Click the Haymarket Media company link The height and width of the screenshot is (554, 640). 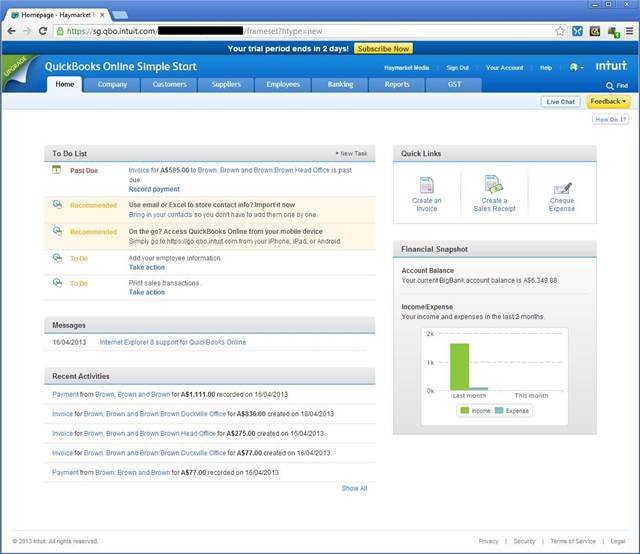click(407, 68)
